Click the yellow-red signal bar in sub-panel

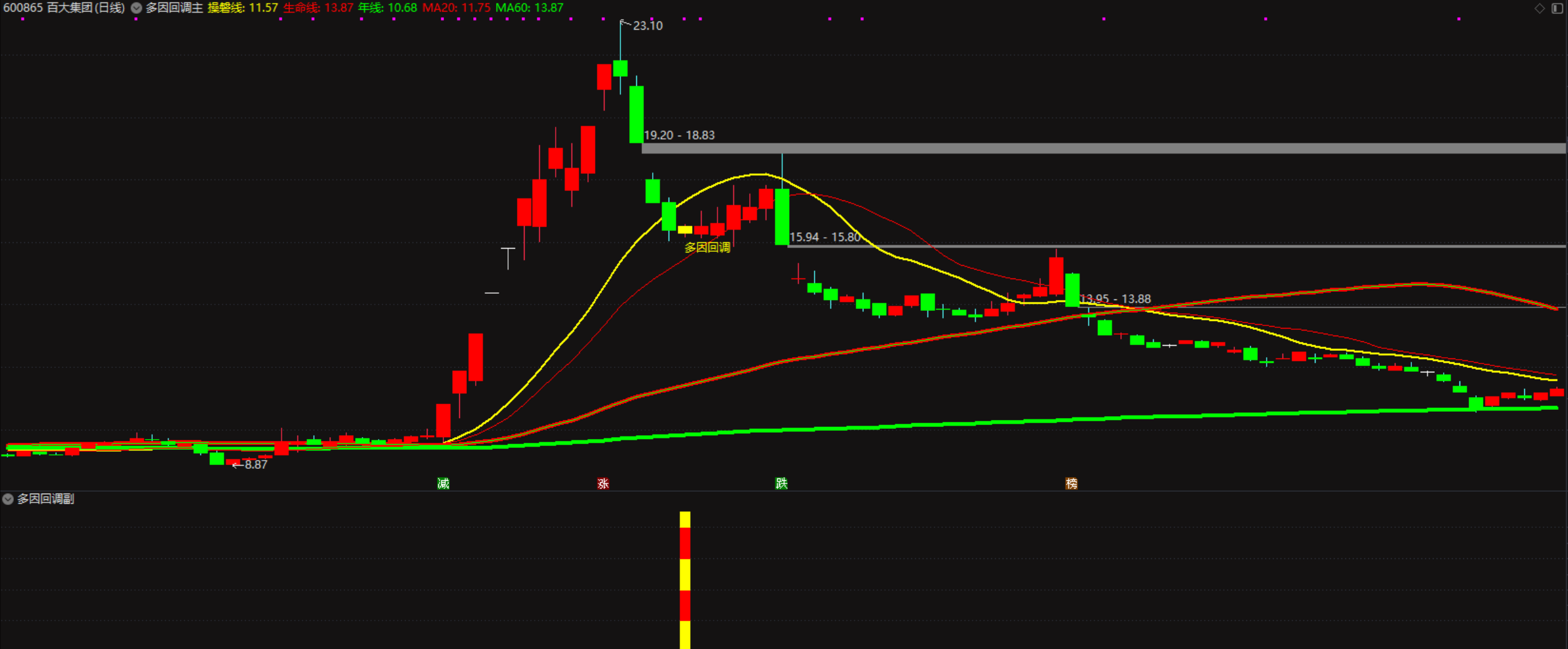pyautogui.click(x=685, y=580)
